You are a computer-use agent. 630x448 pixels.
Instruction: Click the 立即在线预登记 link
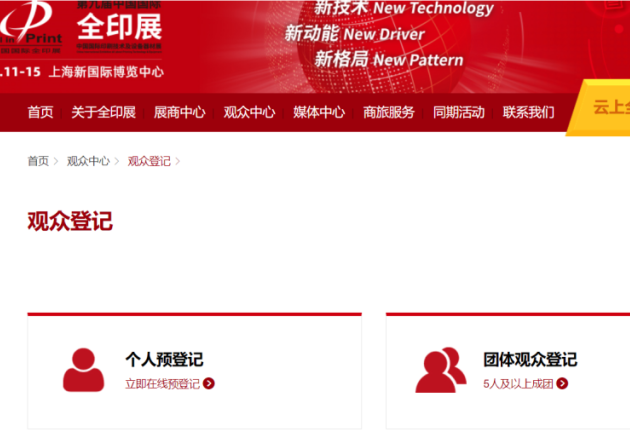pos(162,383)
